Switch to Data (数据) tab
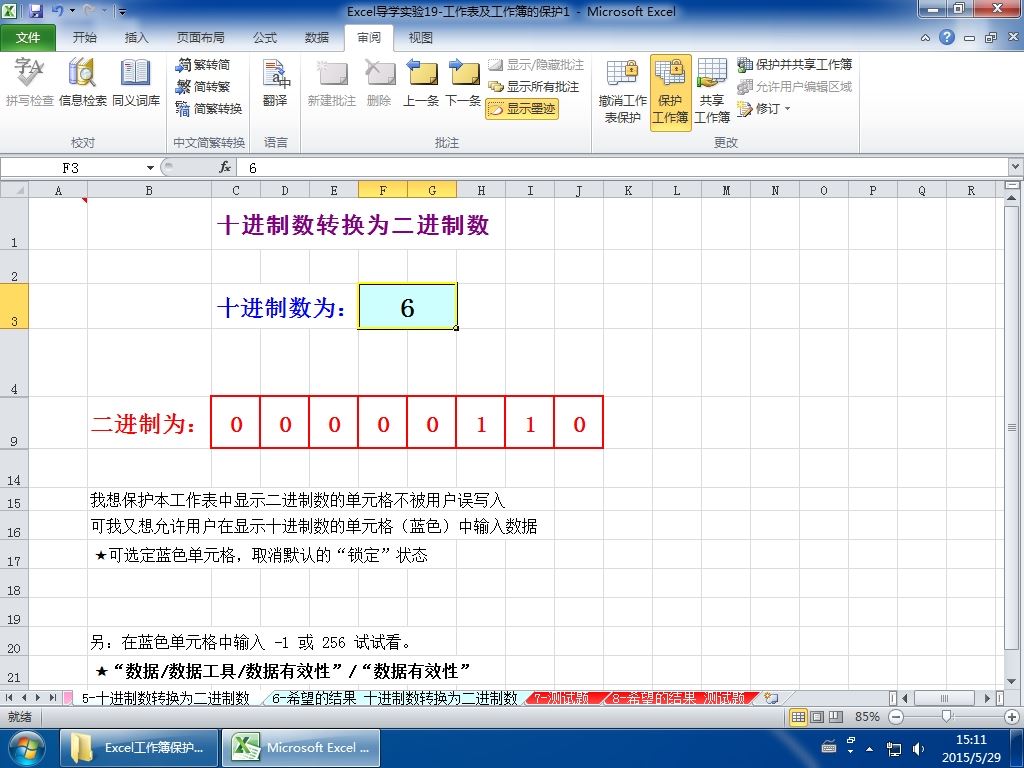1024x768 pixels. pos(317,38)
